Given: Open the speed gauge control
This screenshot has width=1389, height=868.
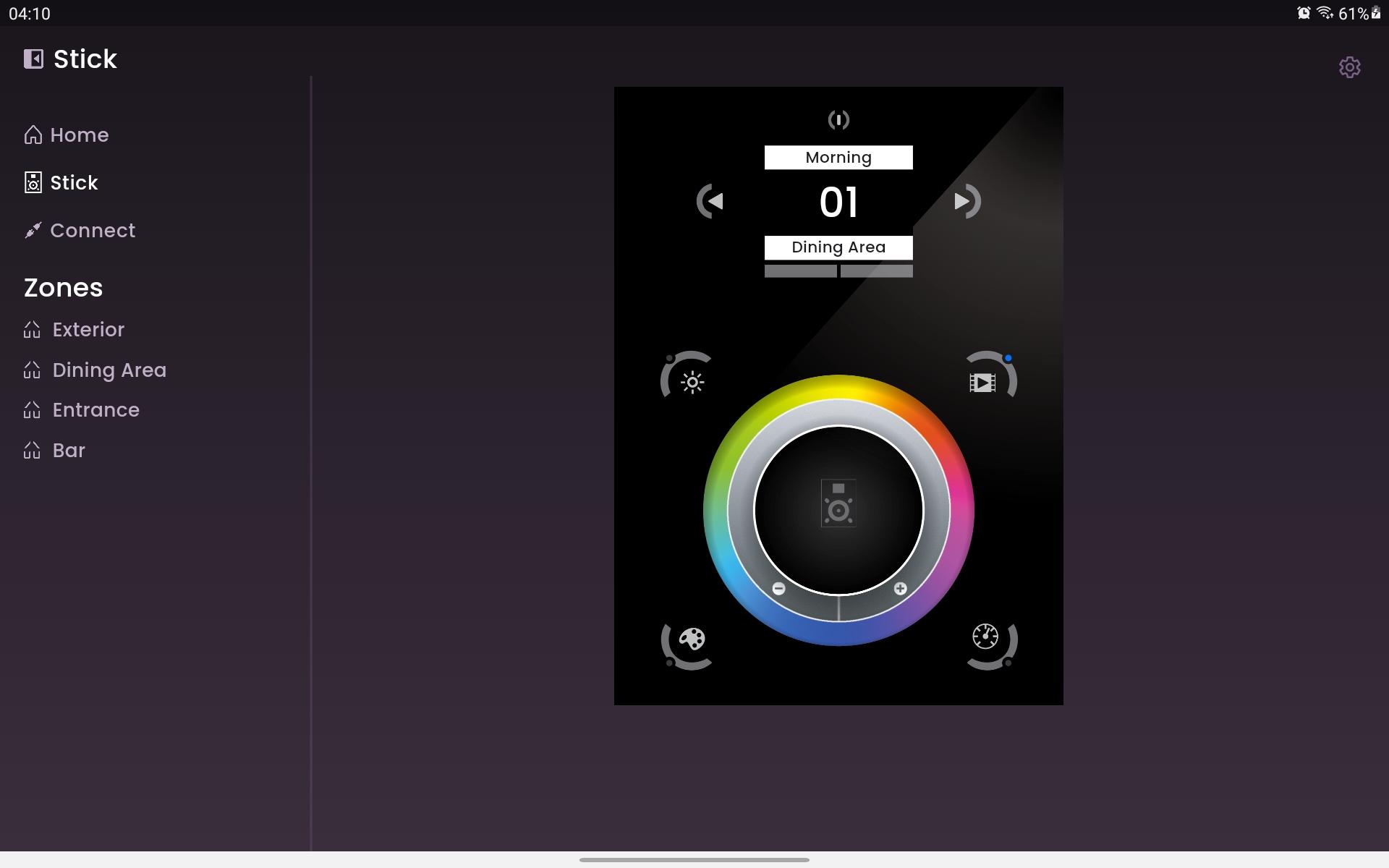Looking at the screenshot, I should (985, 637).
